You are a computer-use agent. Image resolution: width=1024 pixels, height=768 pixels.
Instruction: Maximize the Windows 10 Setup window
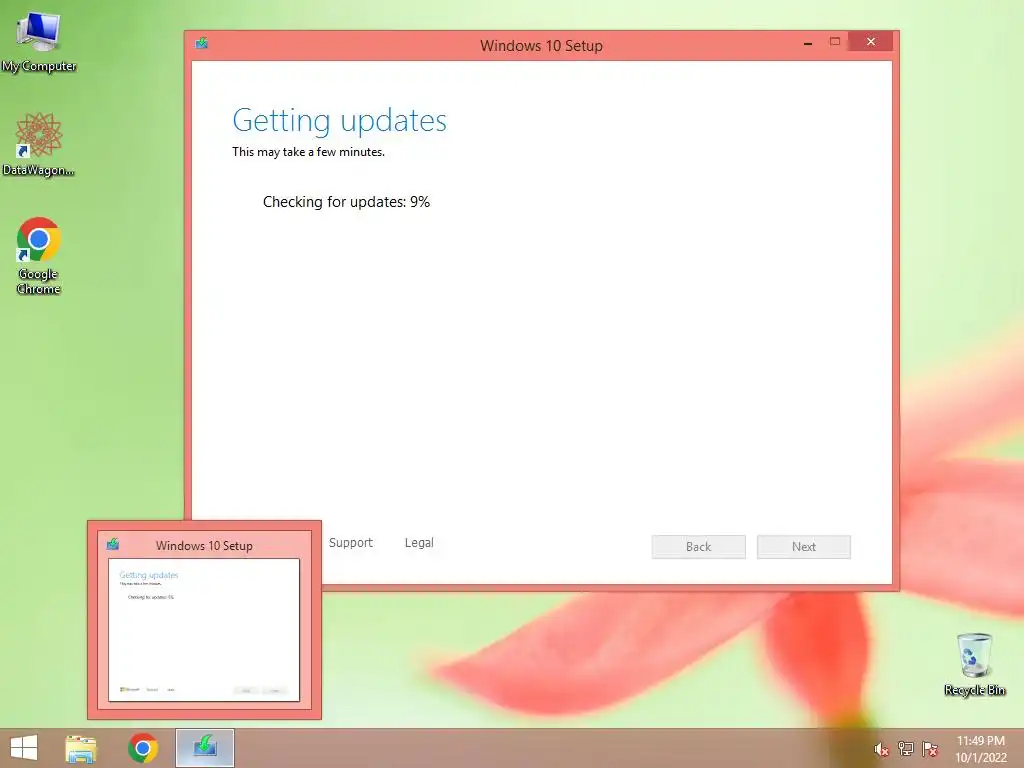(x=835, y=42)
